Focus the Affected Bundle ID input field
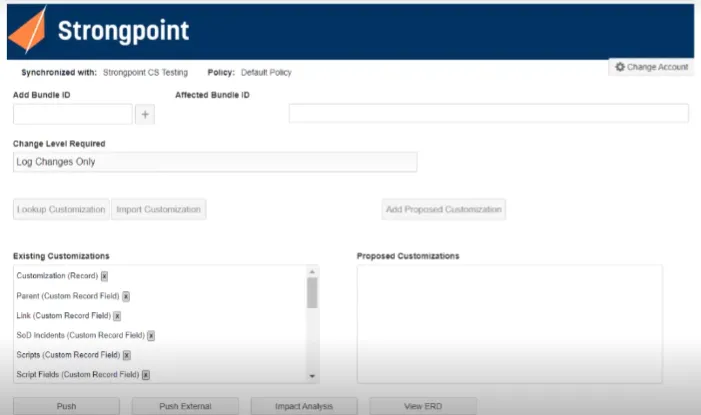The height and width of the screenshot is (415, 701). tap(489, 114)
